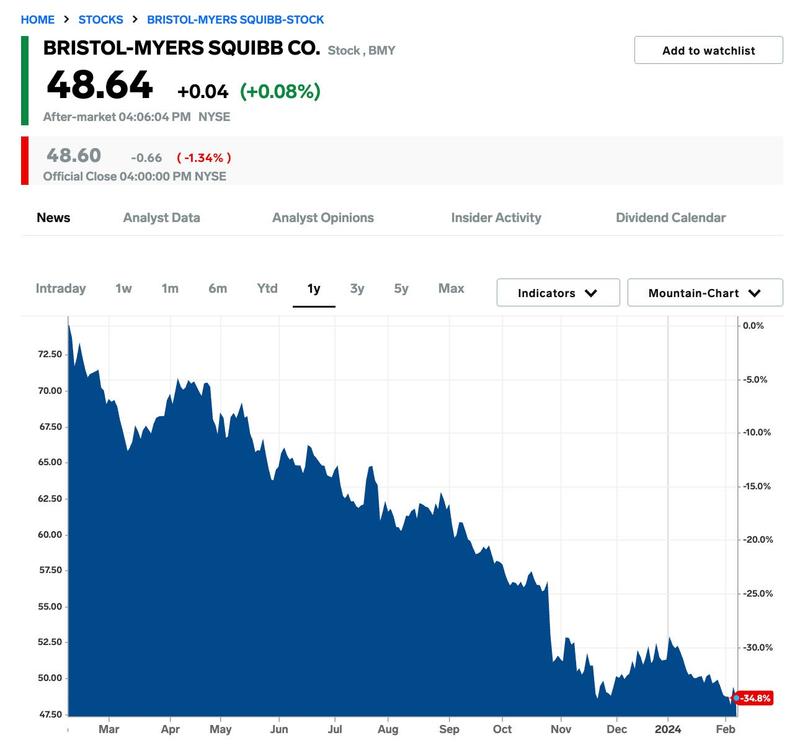
Task: Click the 47.50 price axis label
Action: [50, 715]
